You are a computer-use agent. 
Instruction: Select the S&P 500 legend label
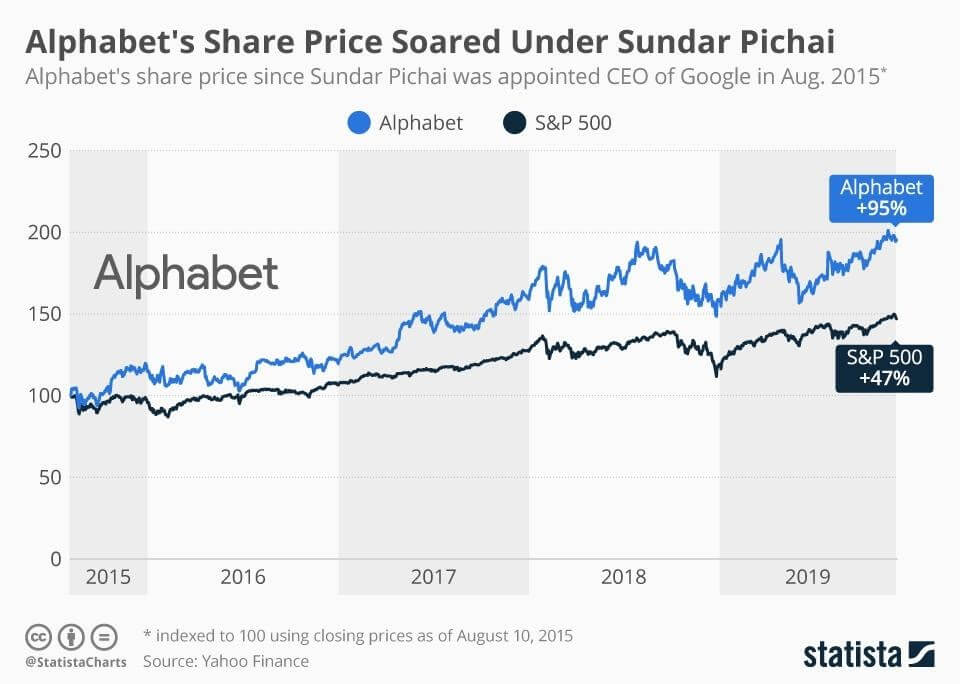pos(573,123)
